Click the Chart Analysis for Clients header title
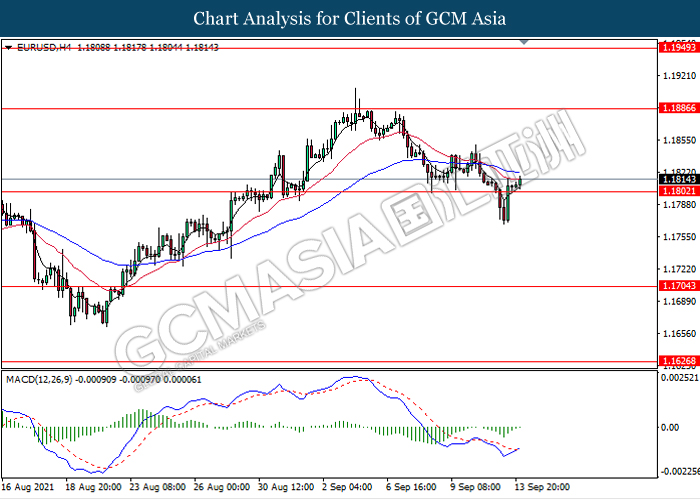Viewport: 700px width, 500px height. (x=350, y=19)
